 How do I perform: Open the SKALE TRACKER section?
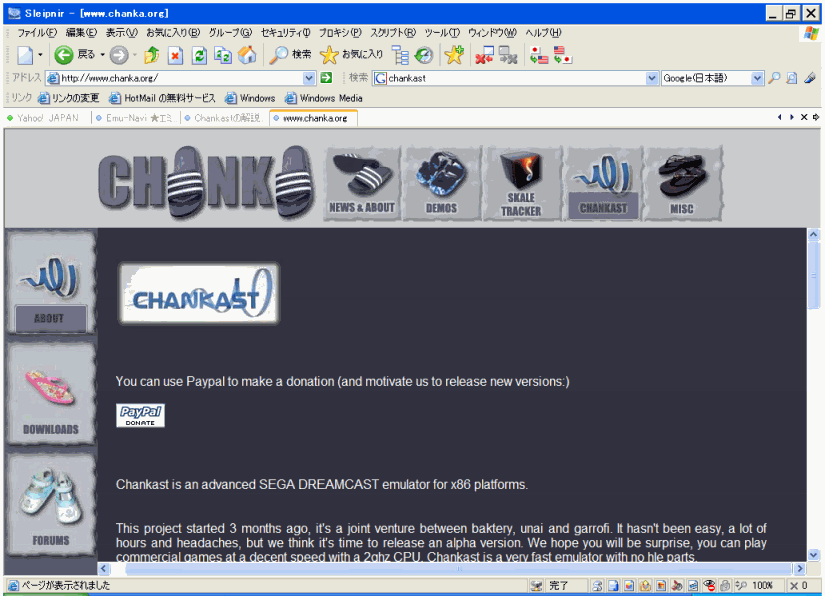pyautogui.click(x=521, y=183)
